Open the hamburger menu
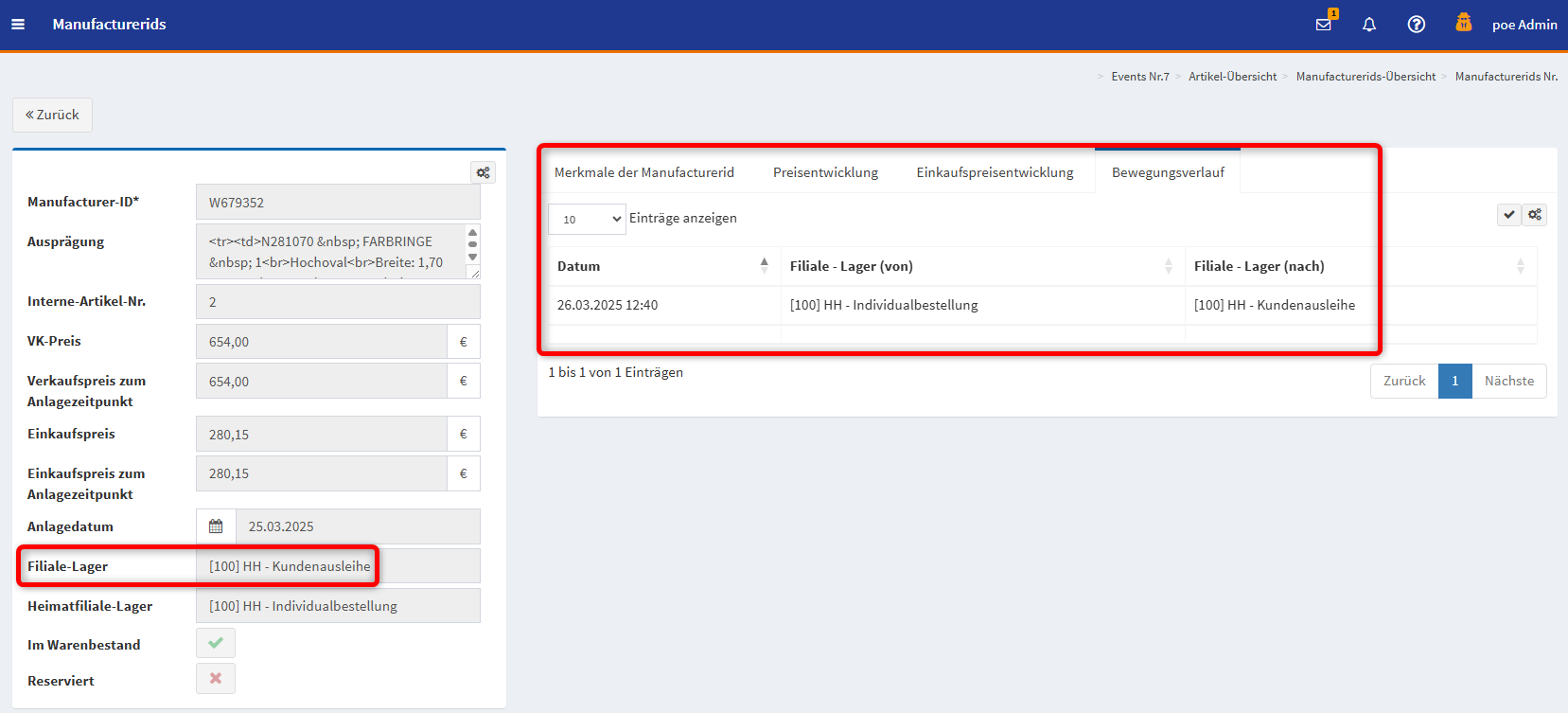 pyautogui.click(x=18, y=25)
